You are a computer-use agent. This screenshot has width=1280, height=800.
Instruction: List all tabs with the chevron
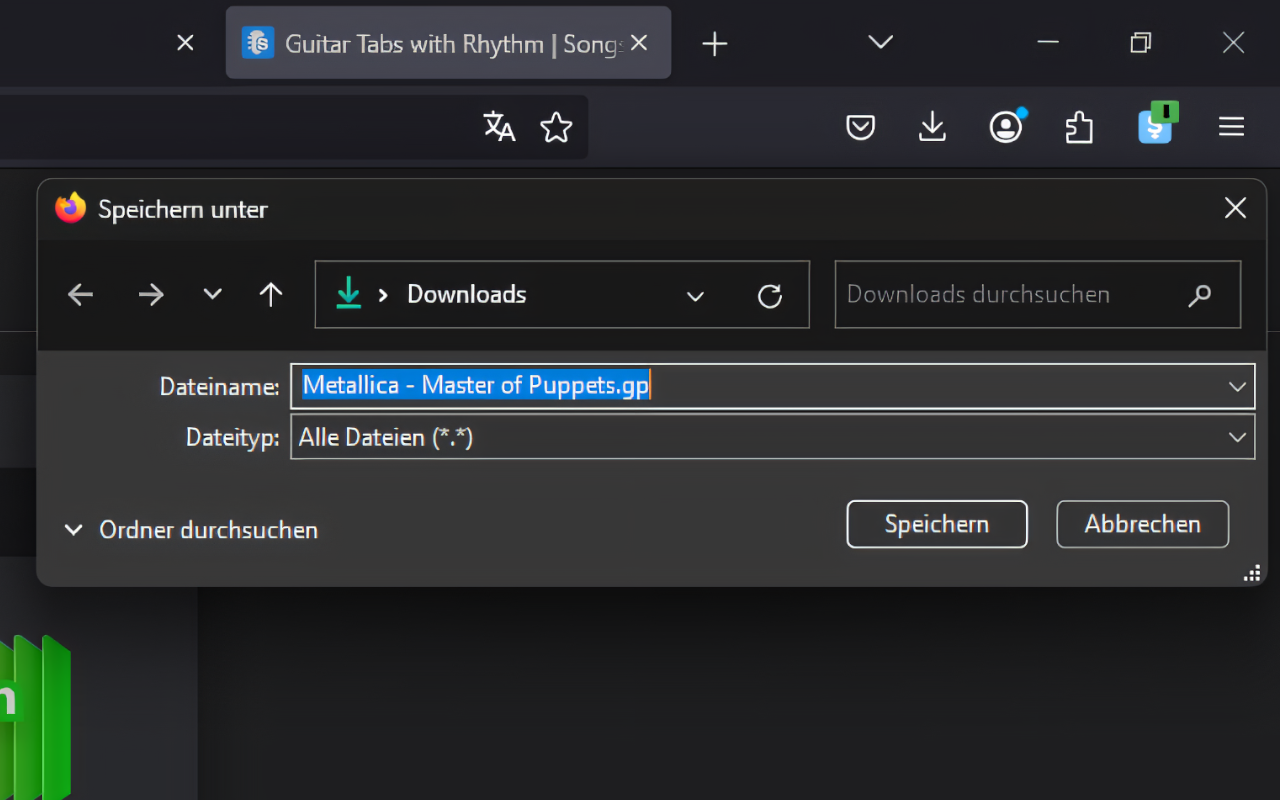pyautogui.click(x=880, y=42)
